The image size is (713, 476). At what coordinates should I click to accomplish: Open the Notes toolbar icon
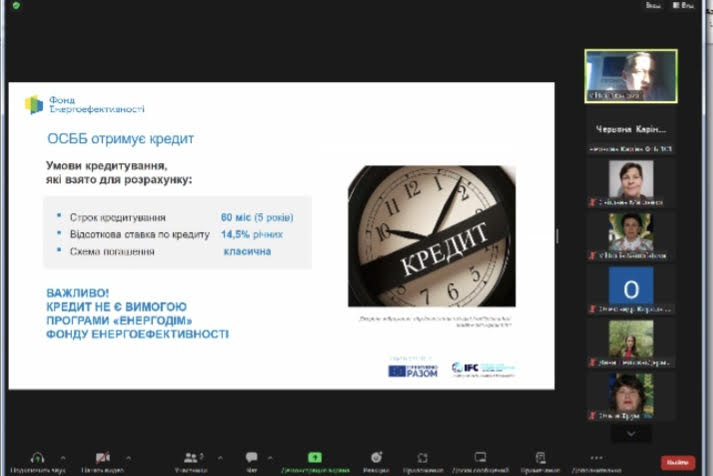click(540, 459)
